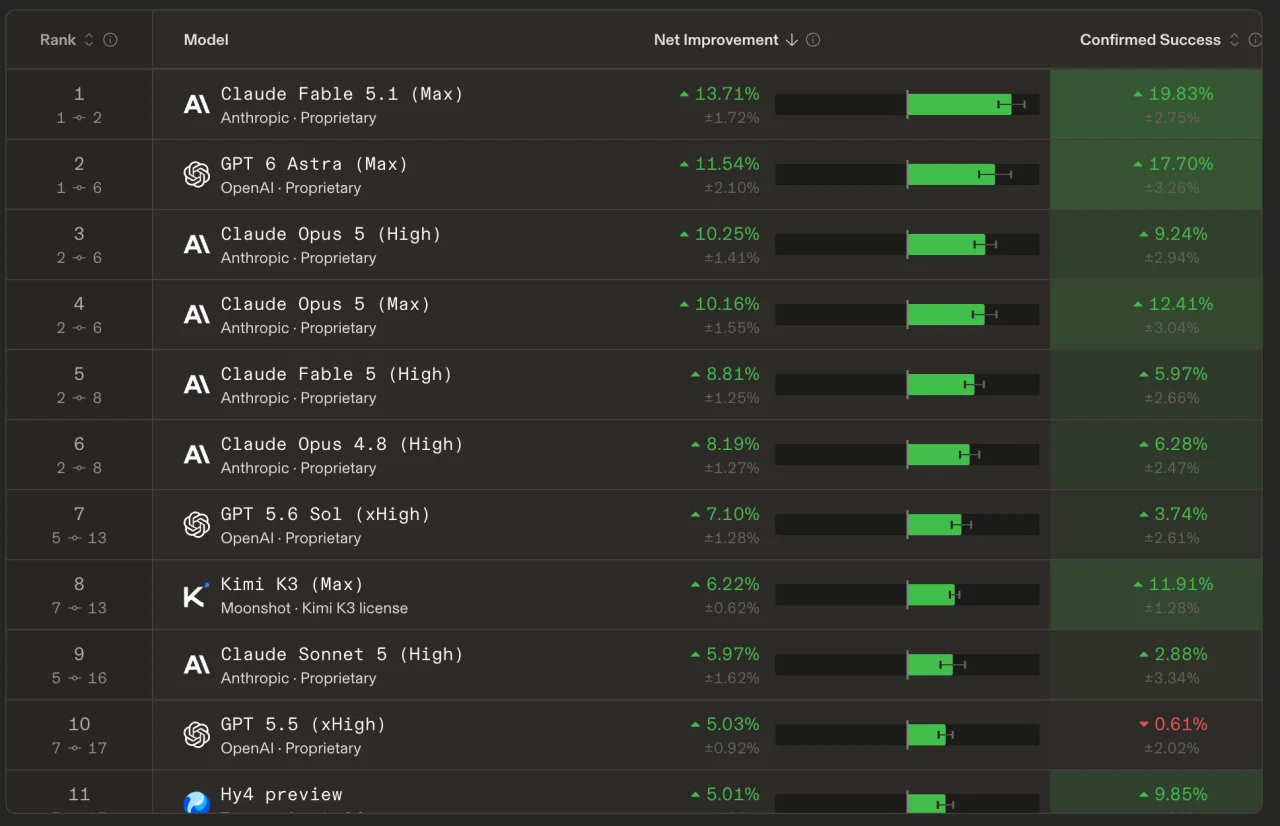Click the Moonshot · Kimi K3 license subtitle
Screen dimensions: 1280x826
pyautogui.click(x=314, y=608)
